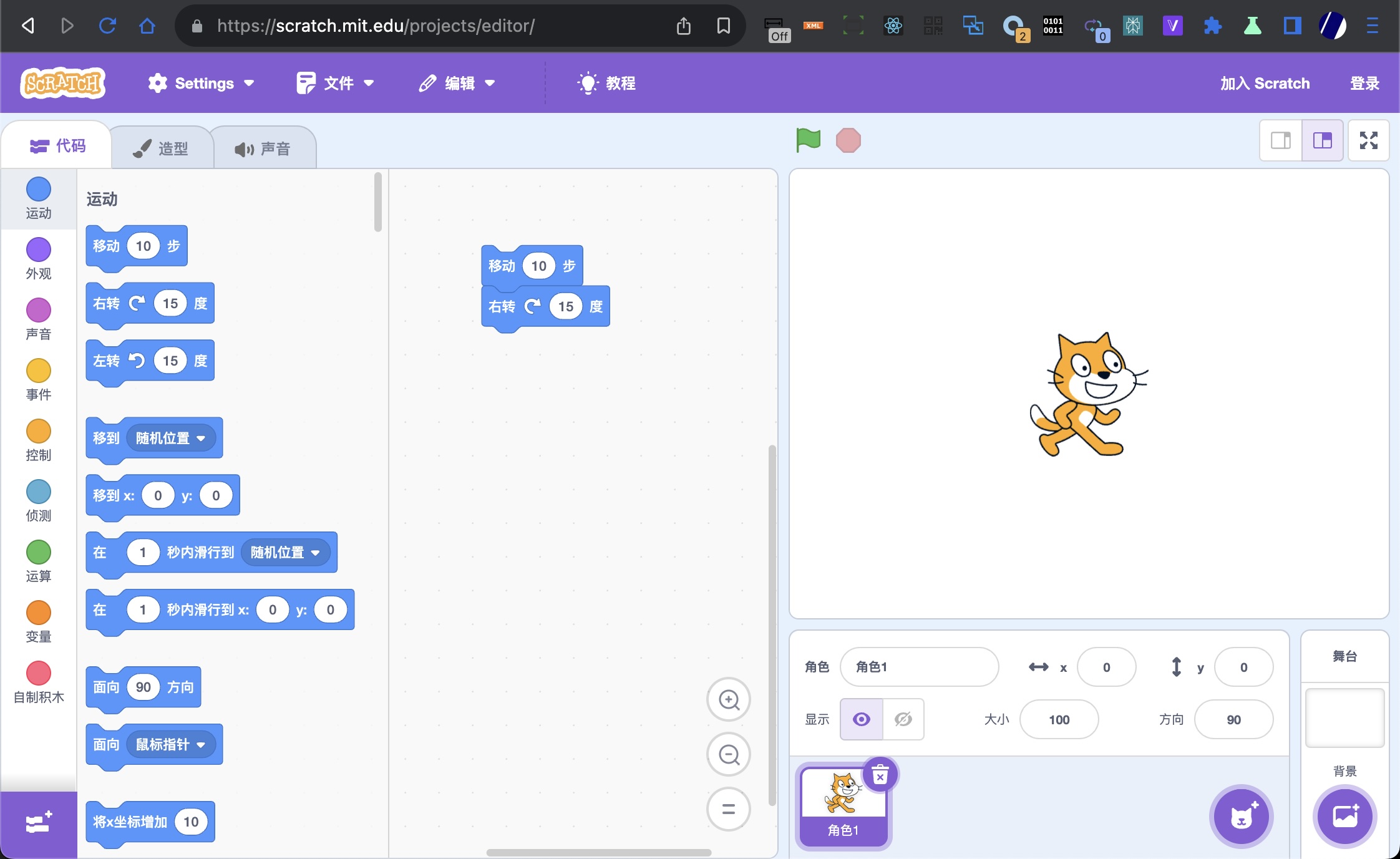Reset workspace zoom with equals icon
1400x859 pixels.
[x=729, y=810]
